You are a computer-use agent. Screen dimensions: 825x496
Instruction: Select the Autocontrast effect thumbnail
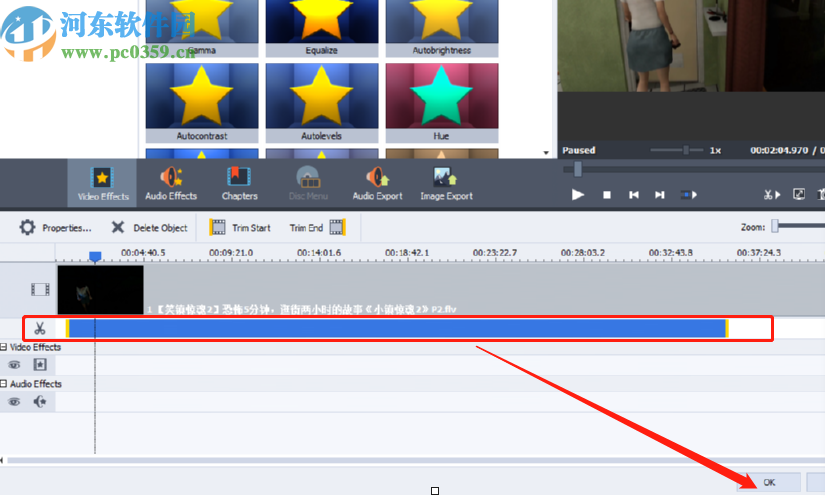pyautogui.click(x=202, y=103)
